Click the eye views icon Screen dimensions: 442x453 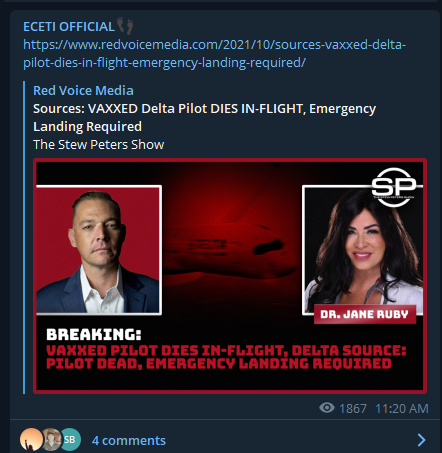point(327,407)
